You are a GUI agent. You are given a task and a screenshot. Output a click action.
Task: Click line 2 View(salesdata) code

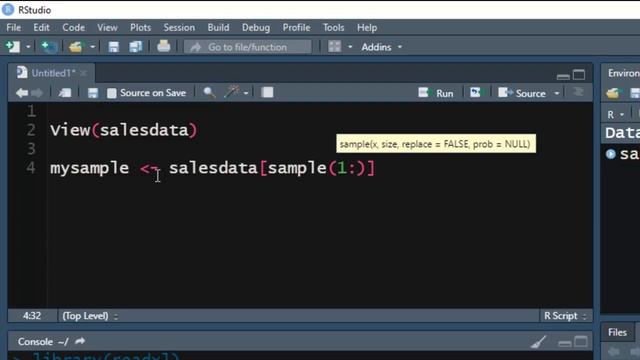pyautogui.click(x=124, y=130)
